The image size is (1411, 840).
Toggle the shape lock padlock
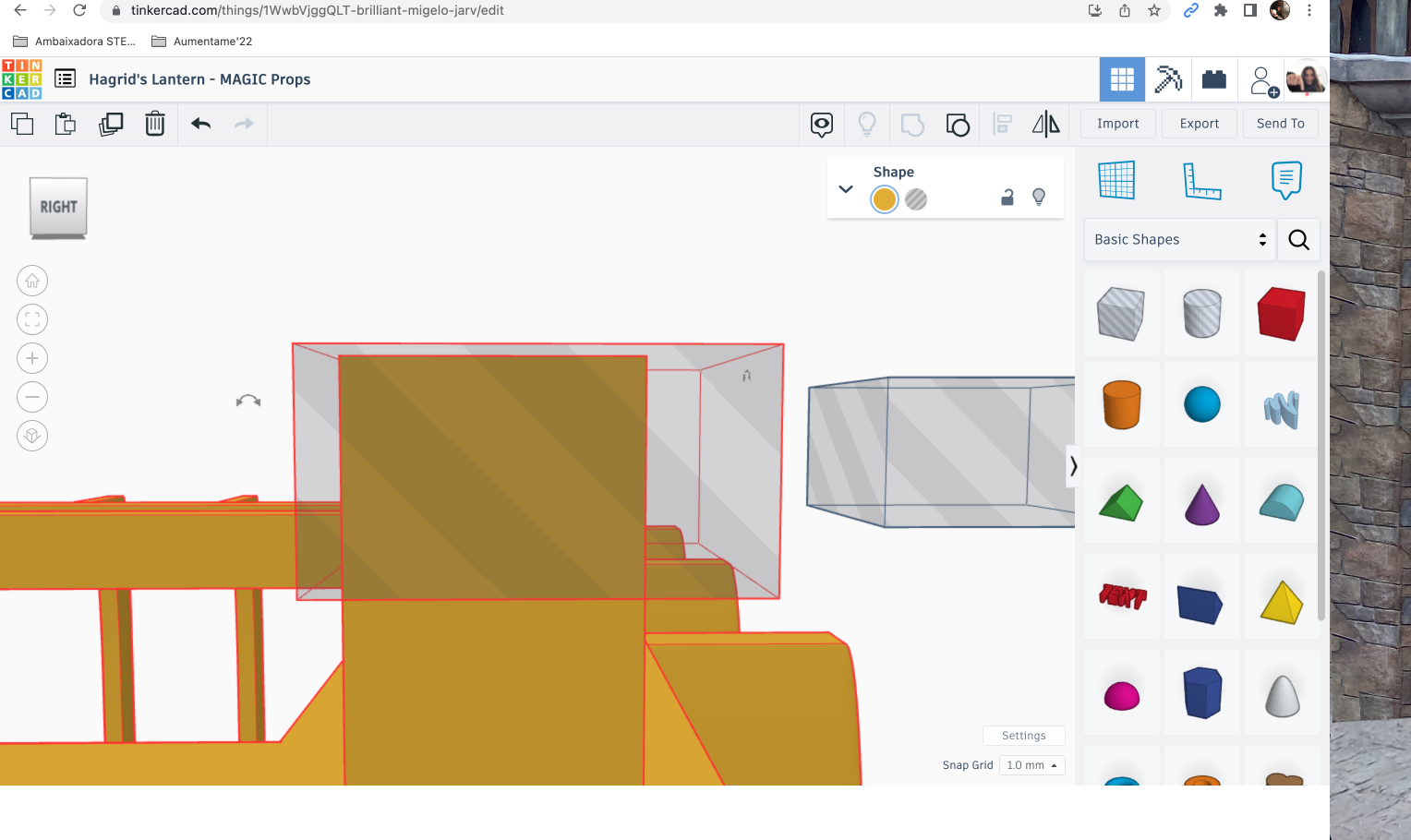(x=1007, y=197)
